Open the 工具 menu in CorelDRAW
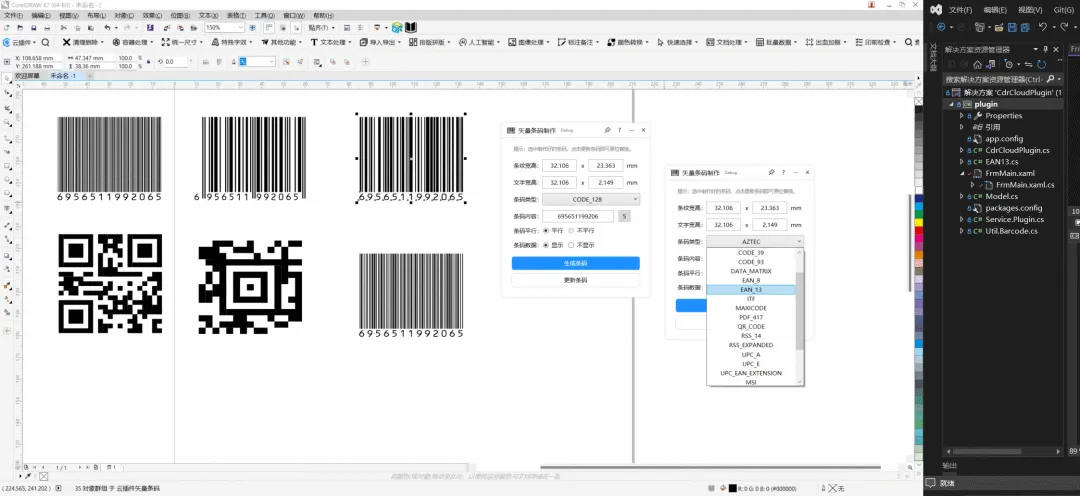 pyautogui.click(x=264, y=15)
